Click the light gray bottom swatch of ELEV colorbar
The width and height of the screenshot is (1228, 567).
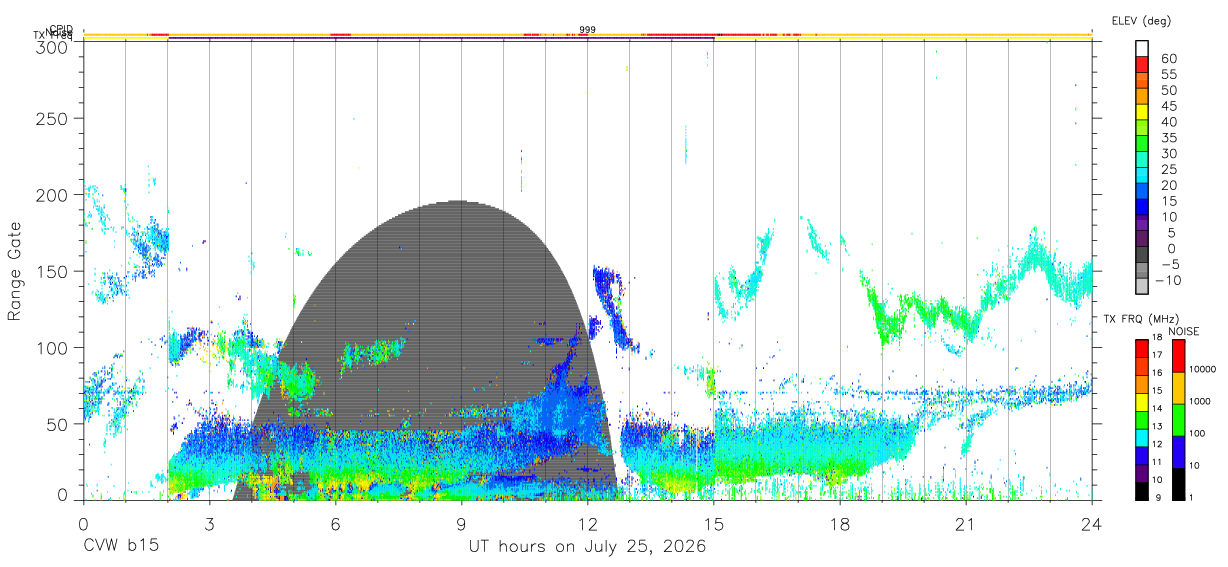coord(1142,285)
